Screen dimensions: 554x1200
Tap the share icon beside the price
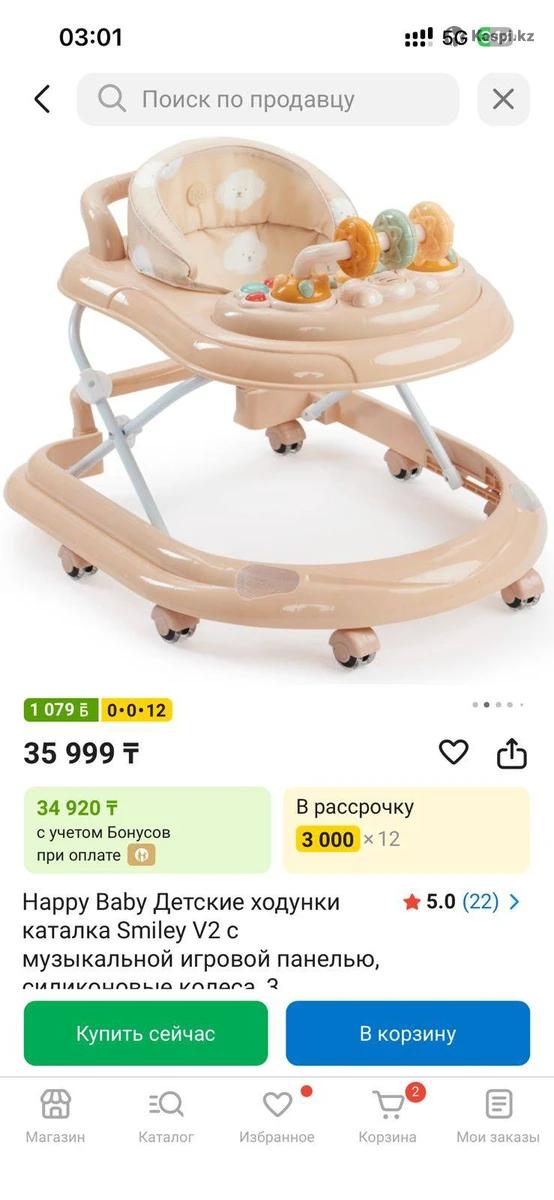click(512, 752)
